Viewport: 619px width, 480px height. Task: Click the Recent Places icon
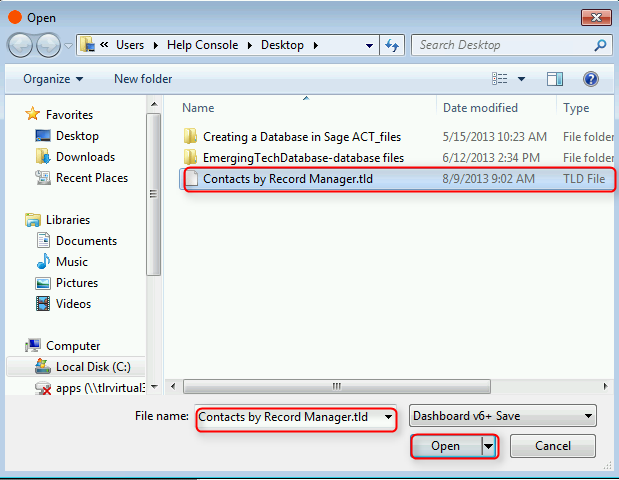click(x=43, y=178)
